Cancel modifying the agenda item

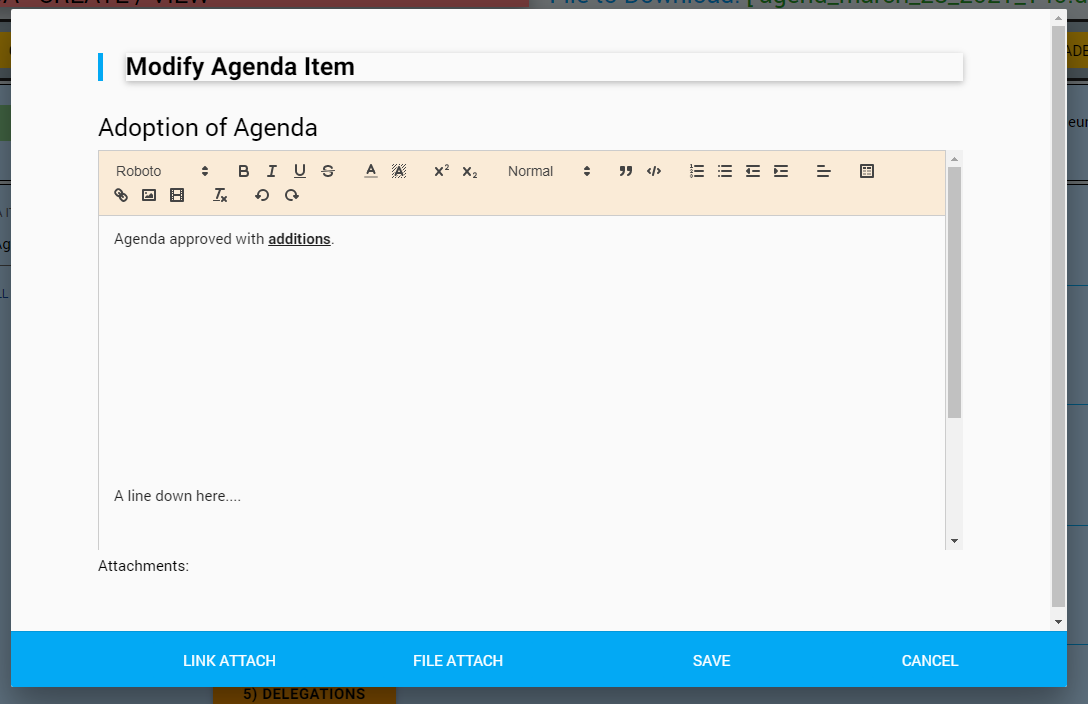tap(930, 661)
